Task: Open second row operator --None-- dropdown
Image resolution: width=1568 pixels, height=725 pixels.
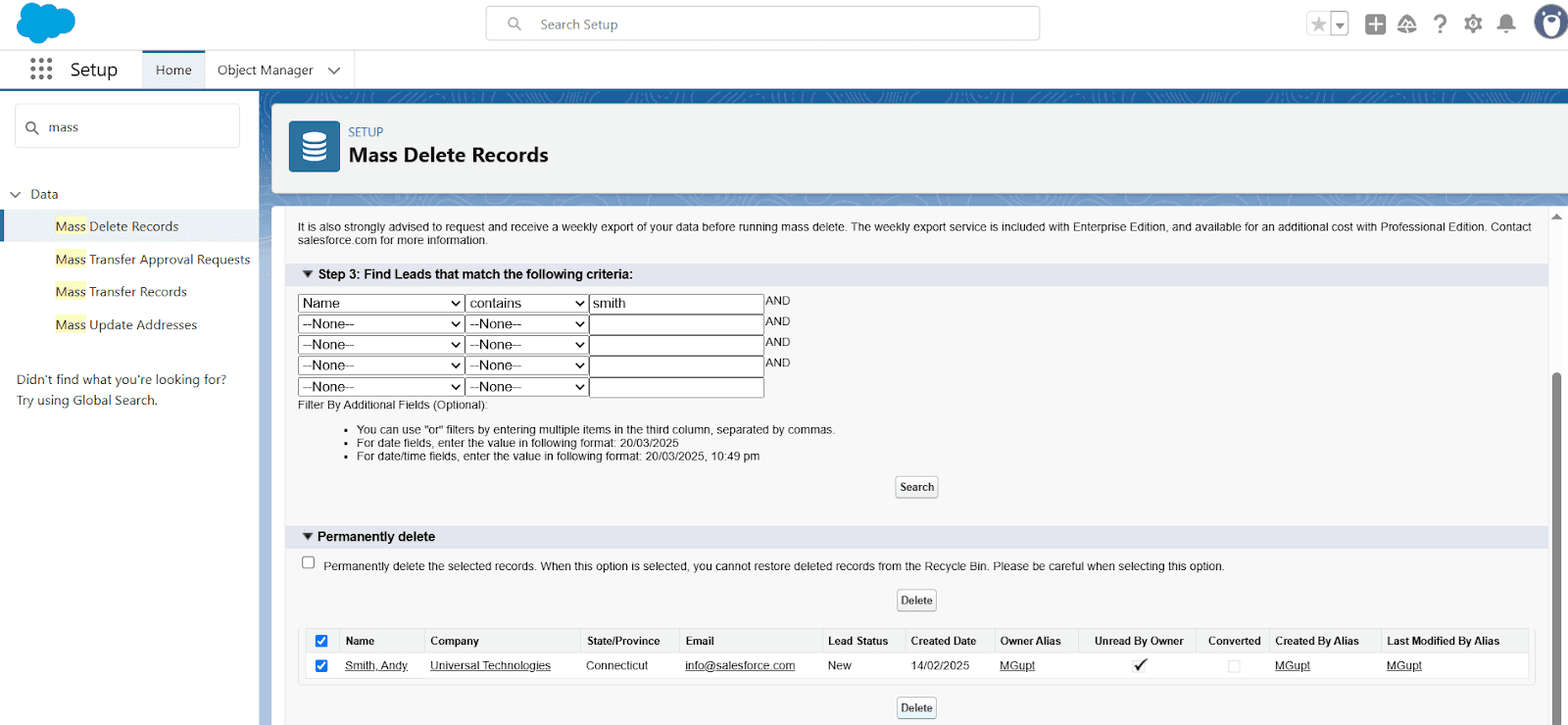Action: (x=527, y=324)
